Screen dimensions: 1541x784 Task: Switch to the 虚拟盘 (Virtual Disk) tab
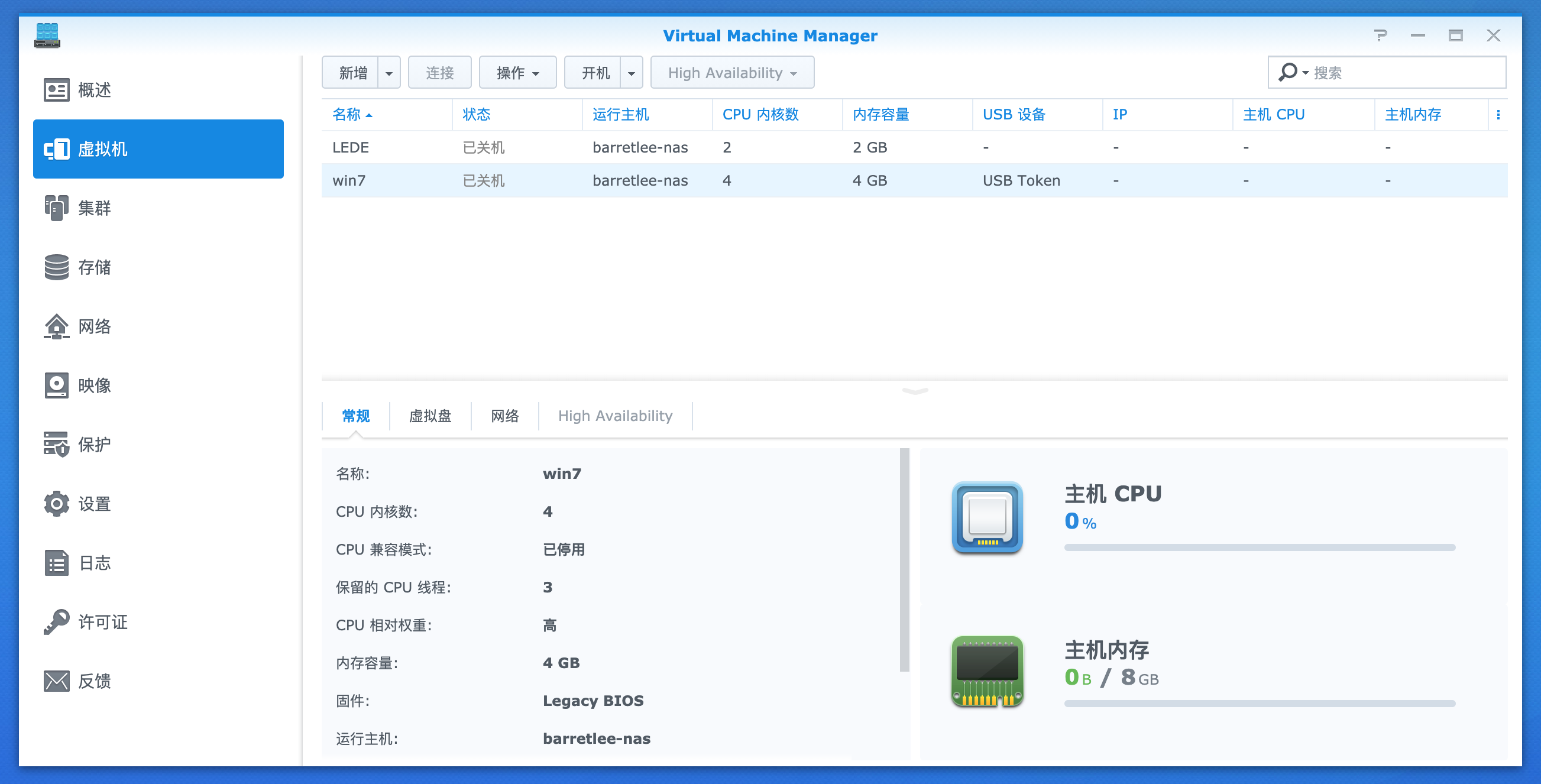429,416
